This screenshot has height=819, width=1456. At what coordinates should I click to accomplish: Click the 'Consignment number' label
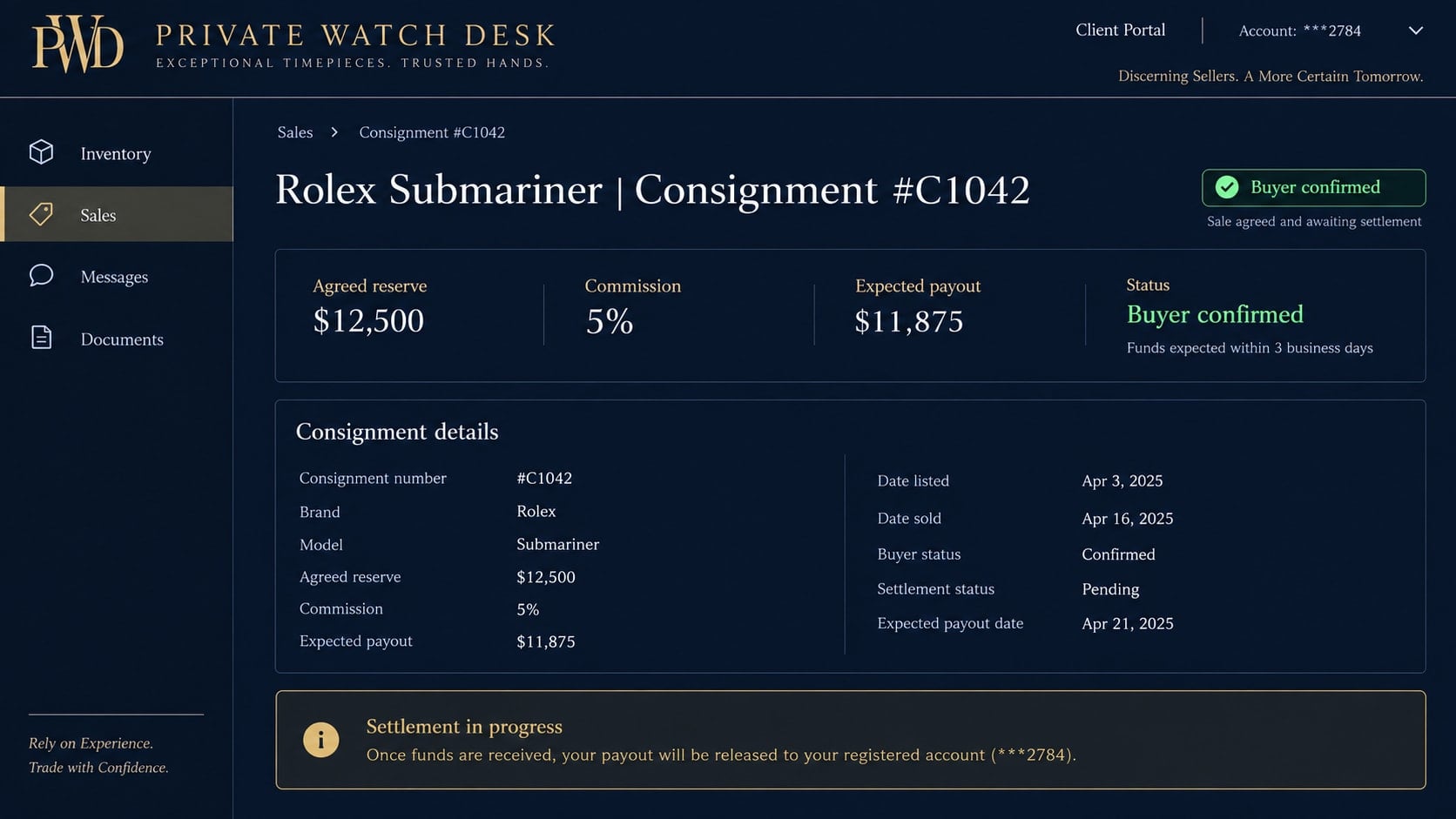click(373, 478)
